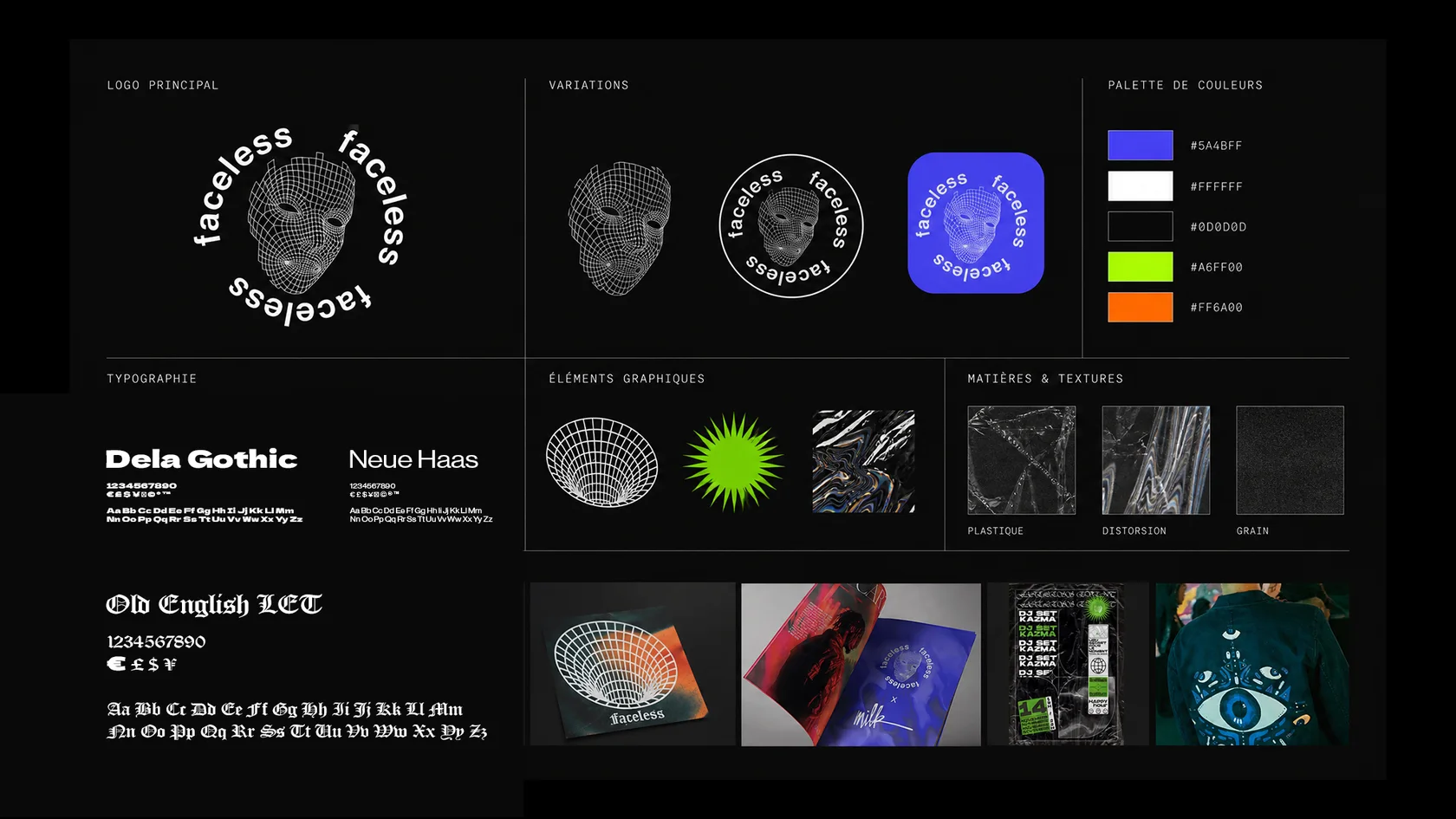Viewport: 1456px width, 819px height.
Task: Pick the orange #FF6A00 color swatch
Action: 1141,307
